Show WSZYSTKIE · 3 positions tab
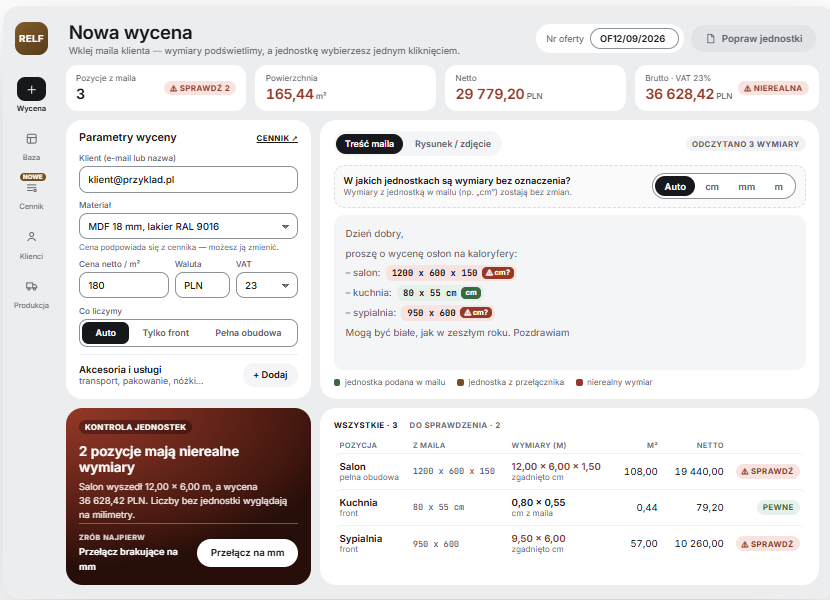830x600 pixels. [365, 425]
